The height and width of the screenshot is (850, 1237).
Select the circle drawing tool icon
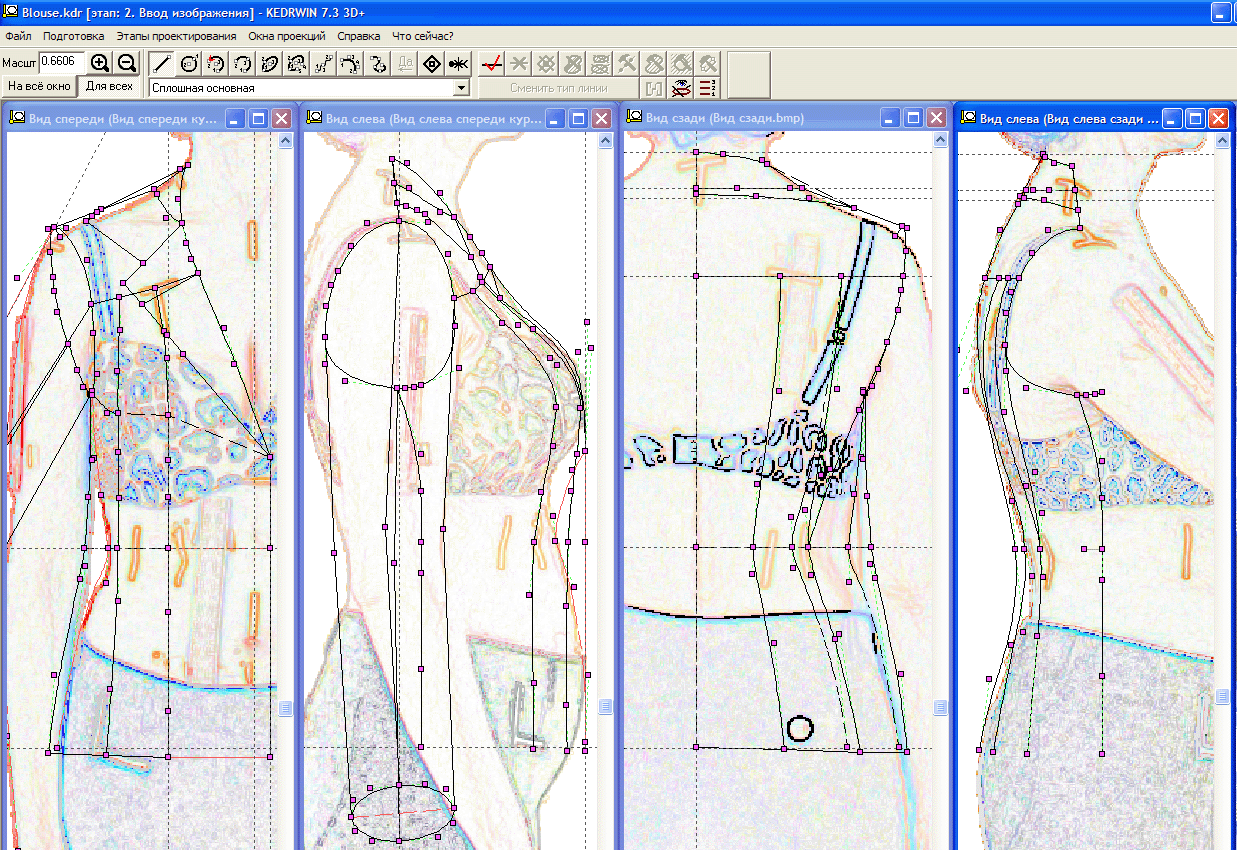coord(188,63)
